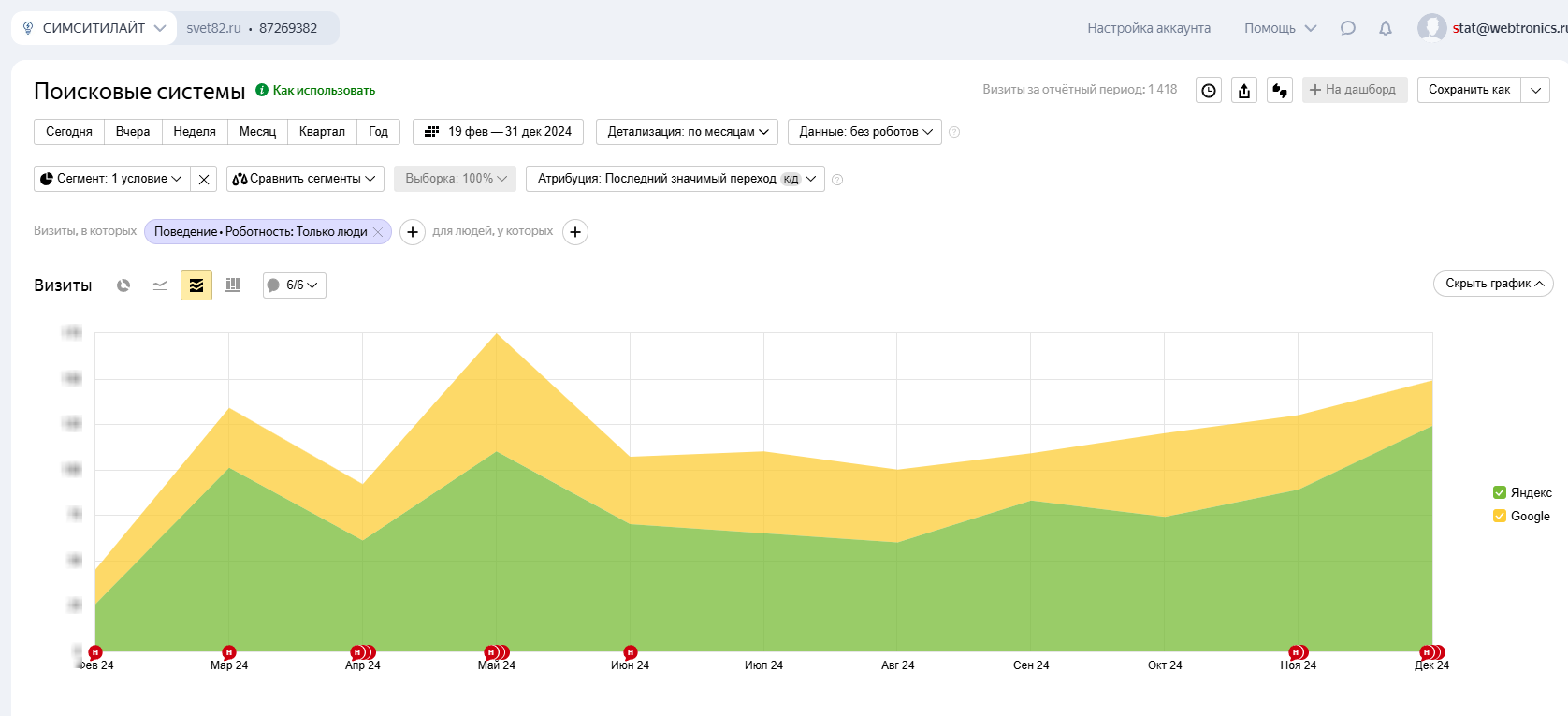Select the stacked area chart icon
1568x716 pixels.
[196, 285]
